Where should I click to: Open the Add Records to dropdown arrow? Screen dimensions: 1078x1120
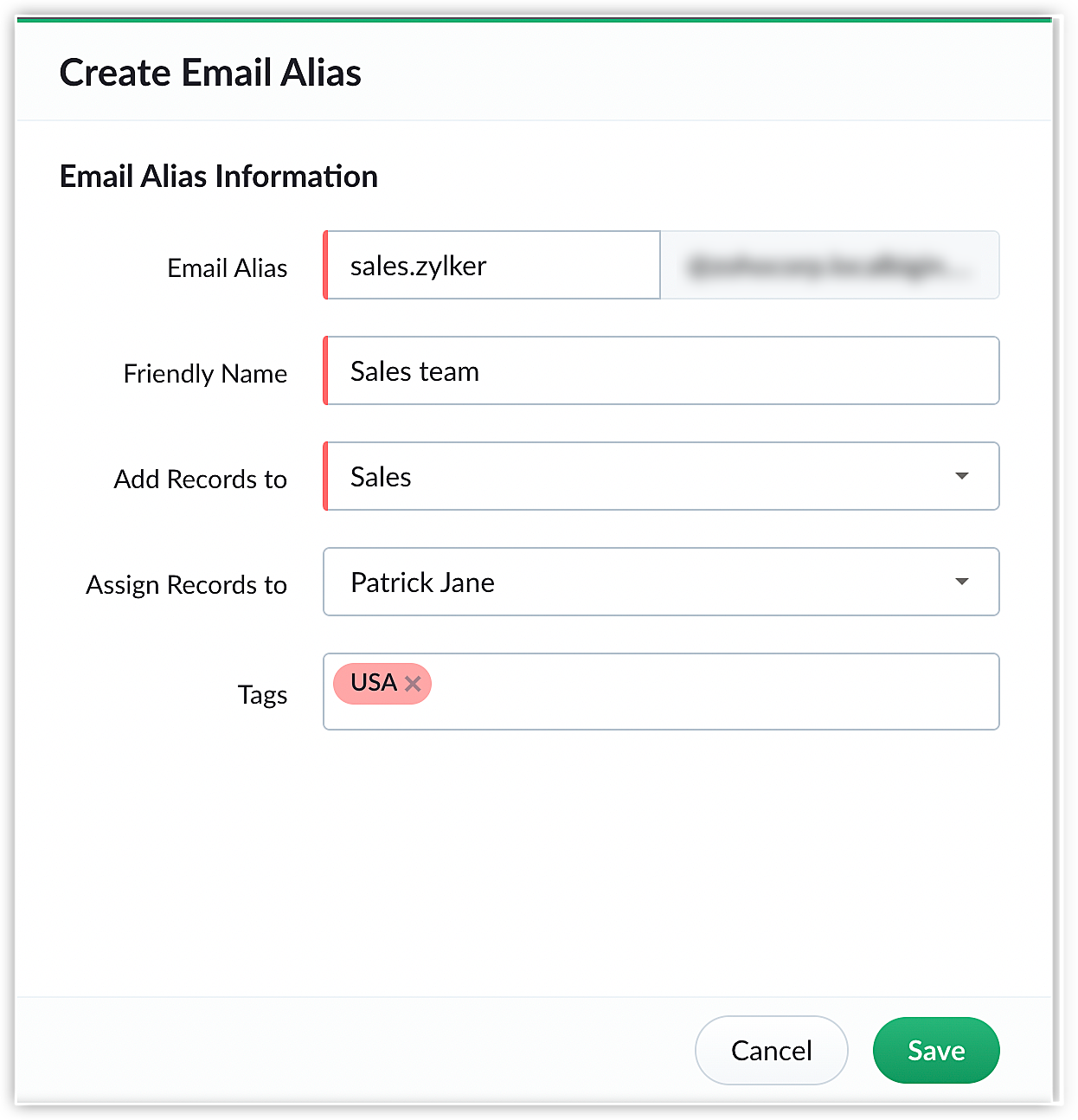961,476
